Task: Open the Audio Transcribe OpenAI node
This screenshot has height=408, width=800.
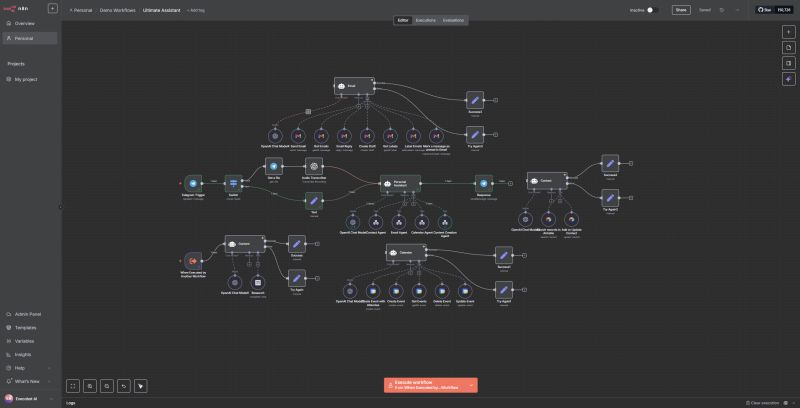Action: (x=314, y=166)
